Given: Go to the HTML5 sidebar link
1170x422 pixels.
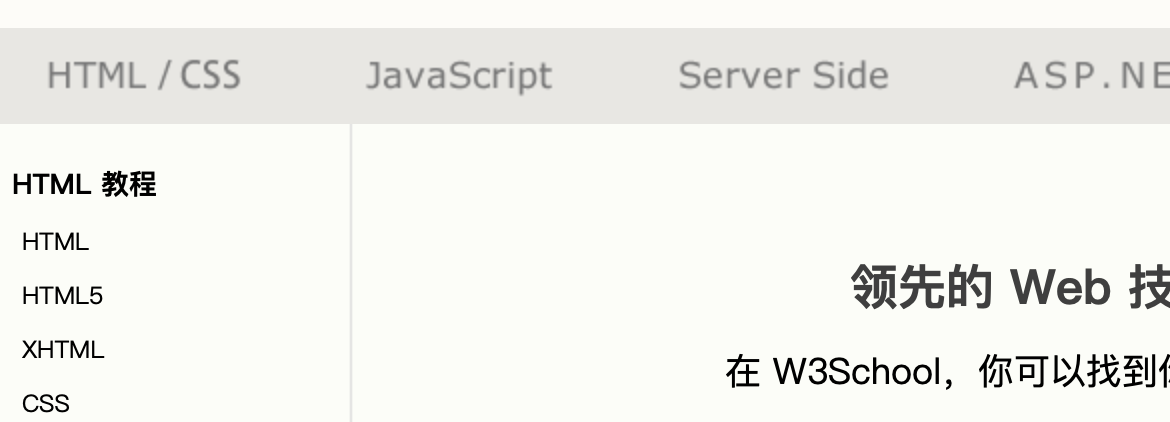Looking at the screenshot, I should (x=62, y=296).
